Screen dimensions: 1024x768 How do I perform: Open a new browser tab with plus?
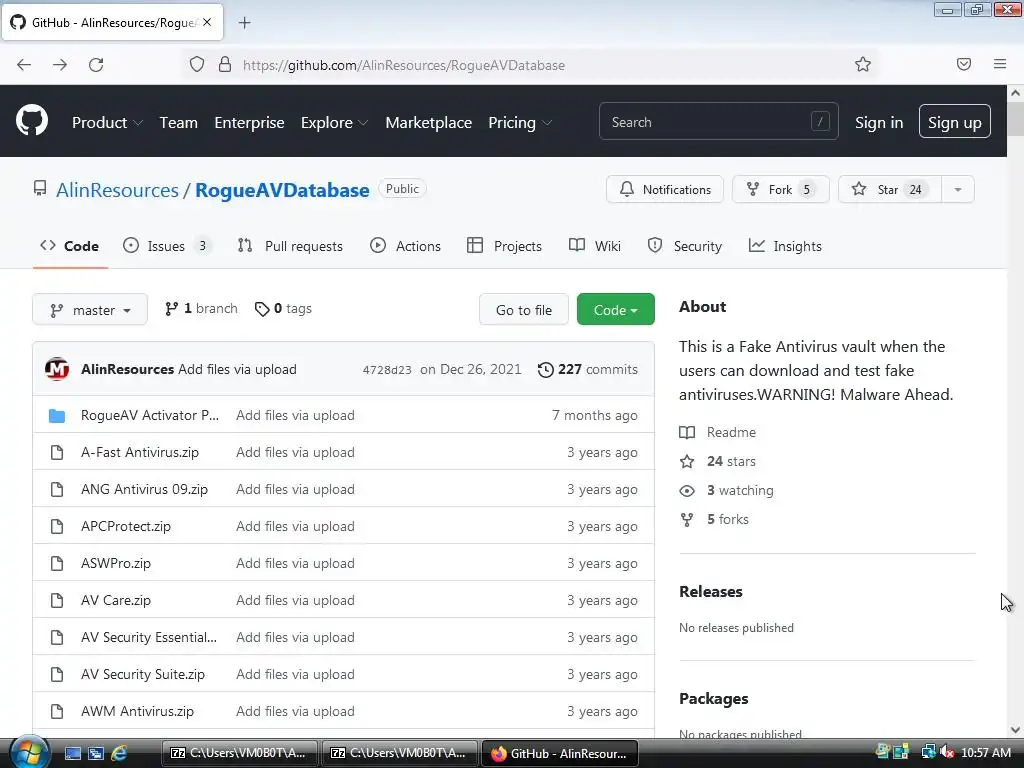pyautogui.click(x=244, y=23)
